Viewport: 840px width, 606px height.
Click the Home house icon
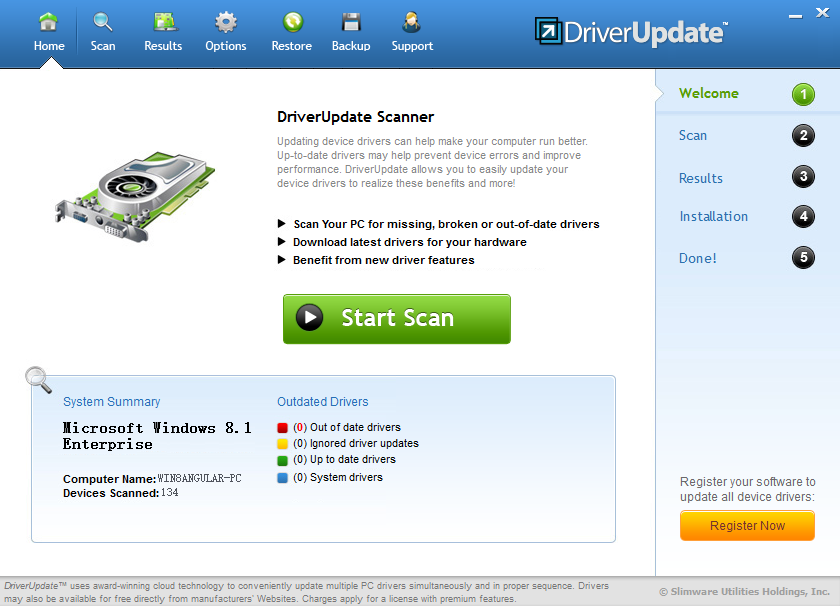tap(48, 22)
